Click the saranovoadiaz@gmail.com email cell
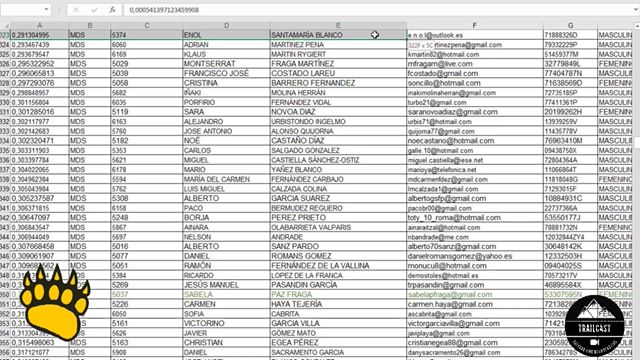Viewport: 640px width, 360px height. click(474, 112)
